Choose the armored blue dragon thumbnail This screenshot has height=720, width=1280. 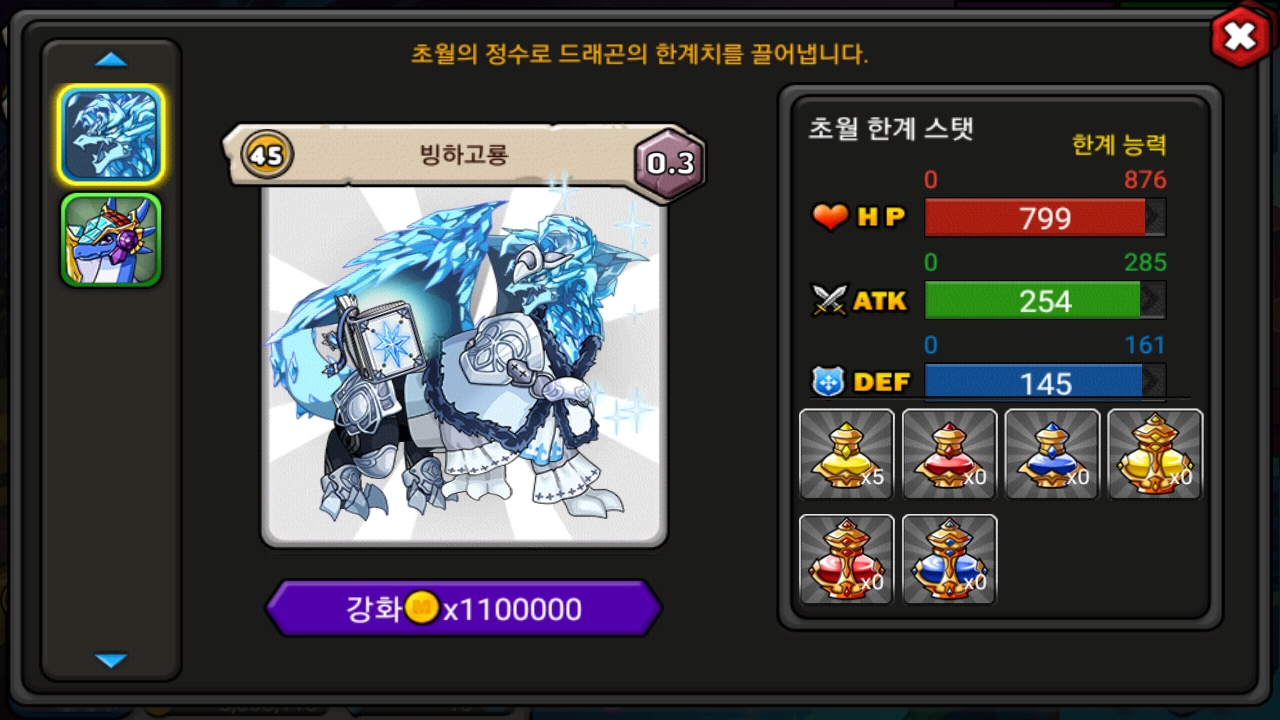tap(110, 240)
